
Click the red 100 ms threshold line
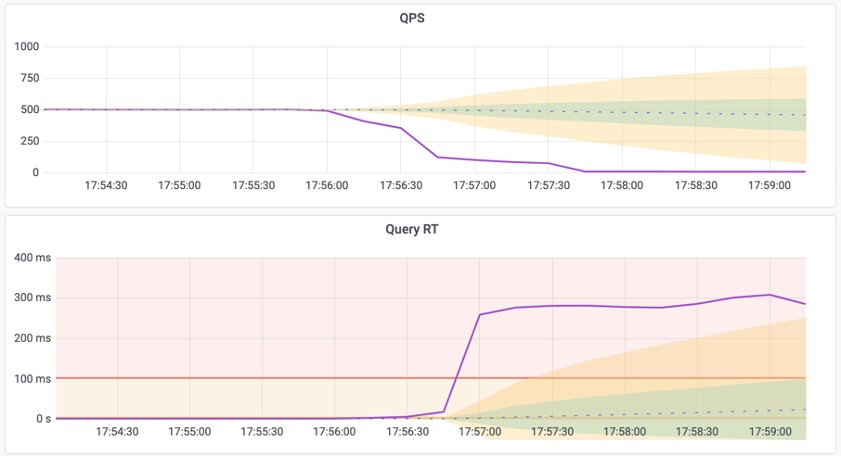[250, 378]
